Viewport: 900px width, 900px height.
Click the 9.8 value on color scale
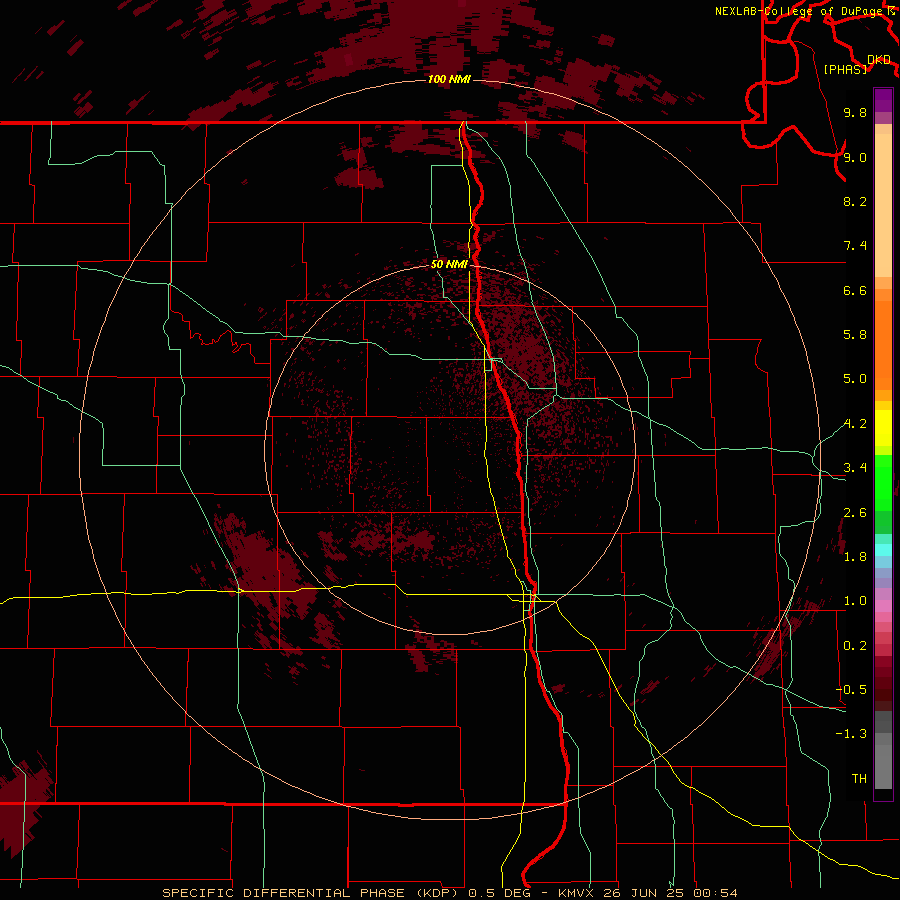tap(855, 112)
